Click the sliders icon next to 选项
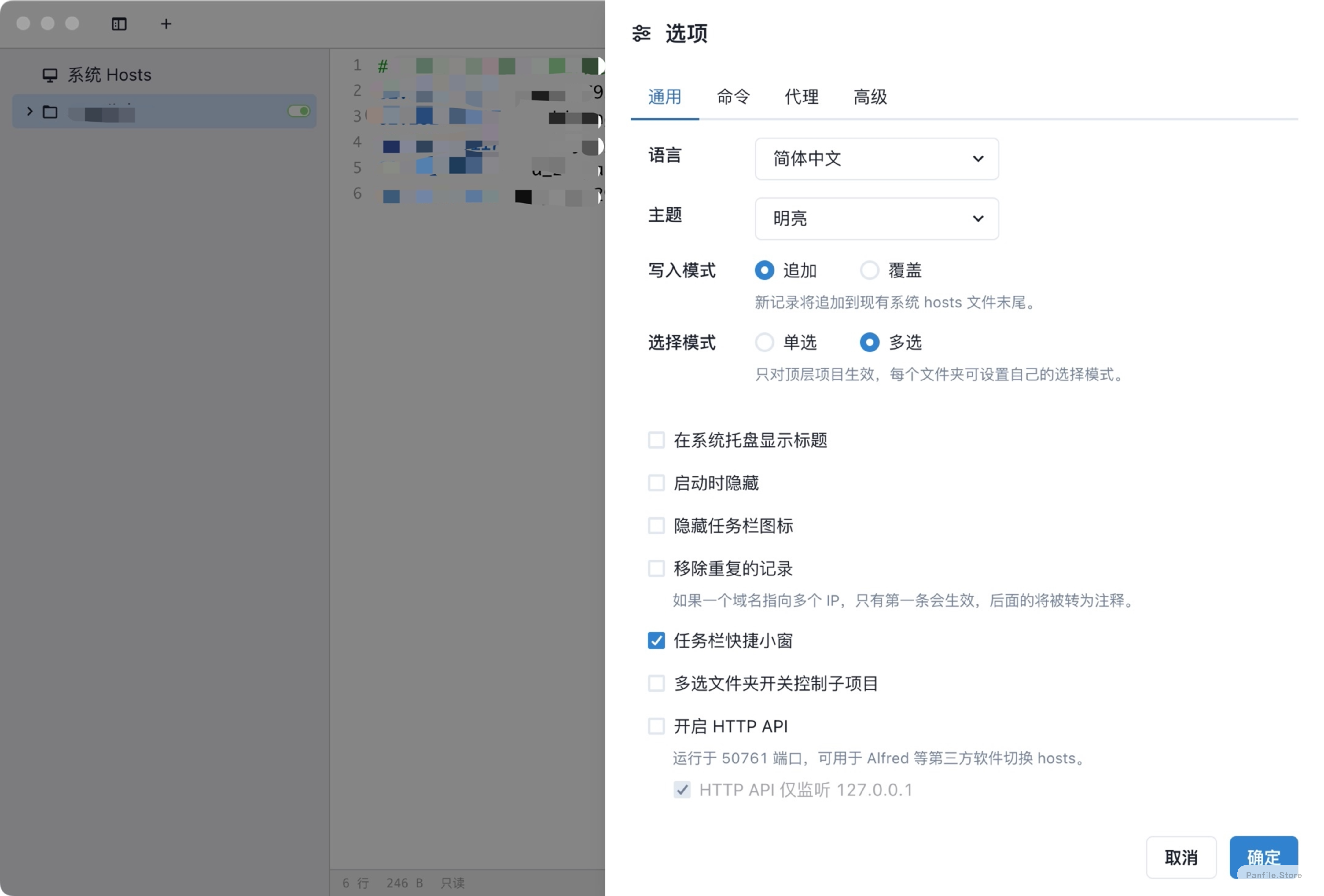 coord(642,34)
